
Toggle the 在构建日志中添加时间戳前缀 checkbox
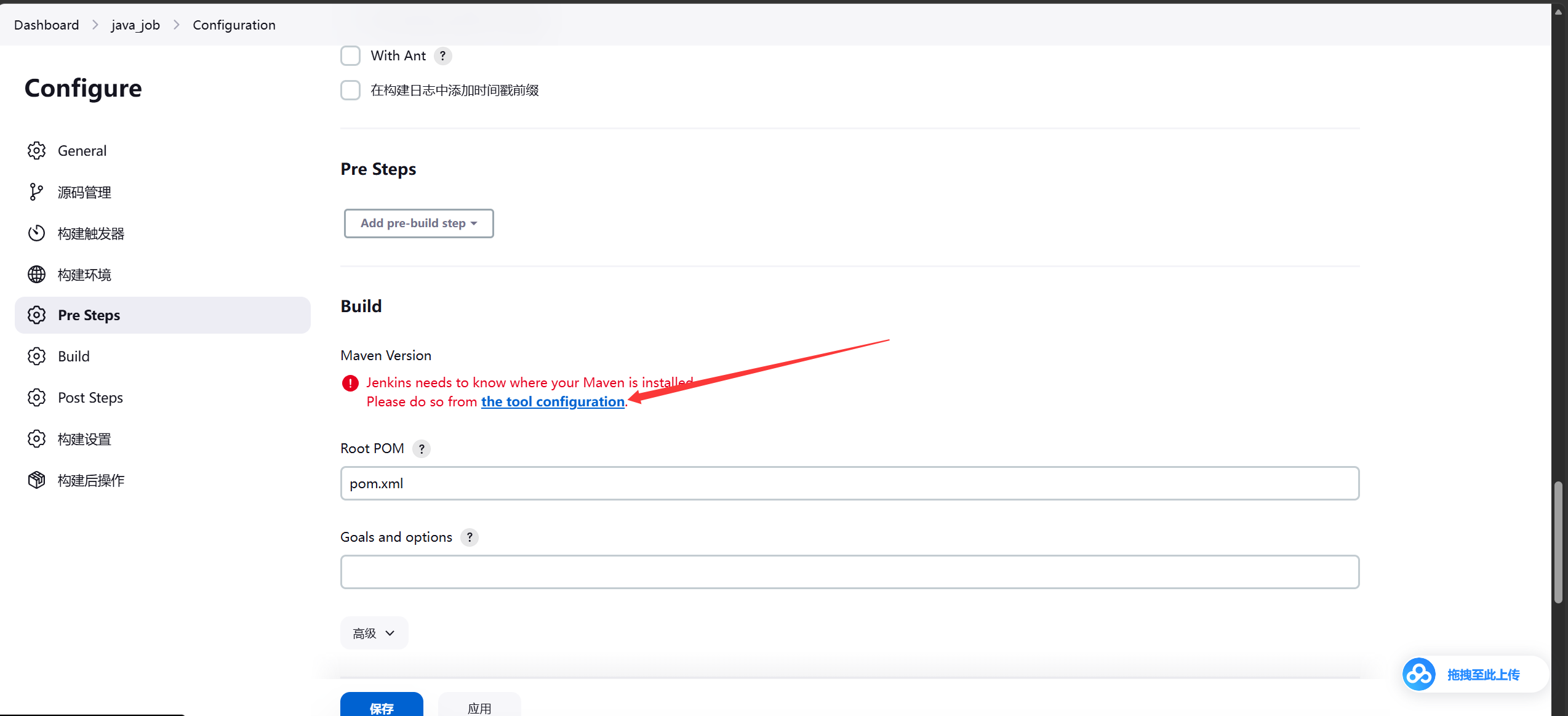pyautogui.click(x=350, y=91)
